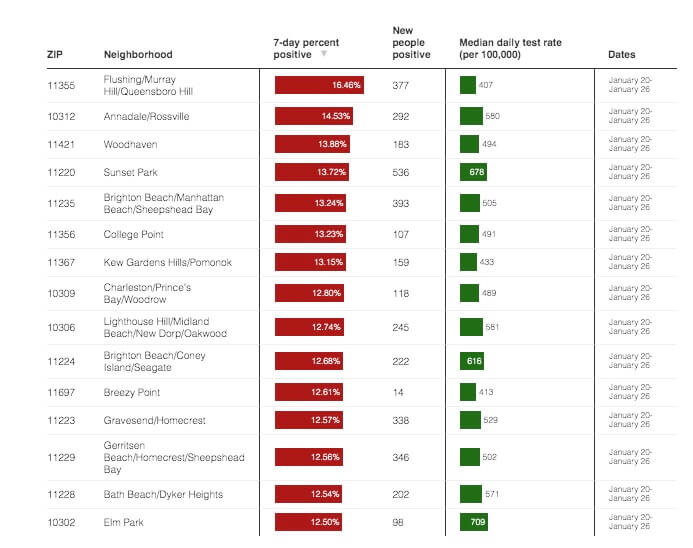This screenshot has height=548, width=693.
Task: Click the Dates column header
Action: click(621, 55)
